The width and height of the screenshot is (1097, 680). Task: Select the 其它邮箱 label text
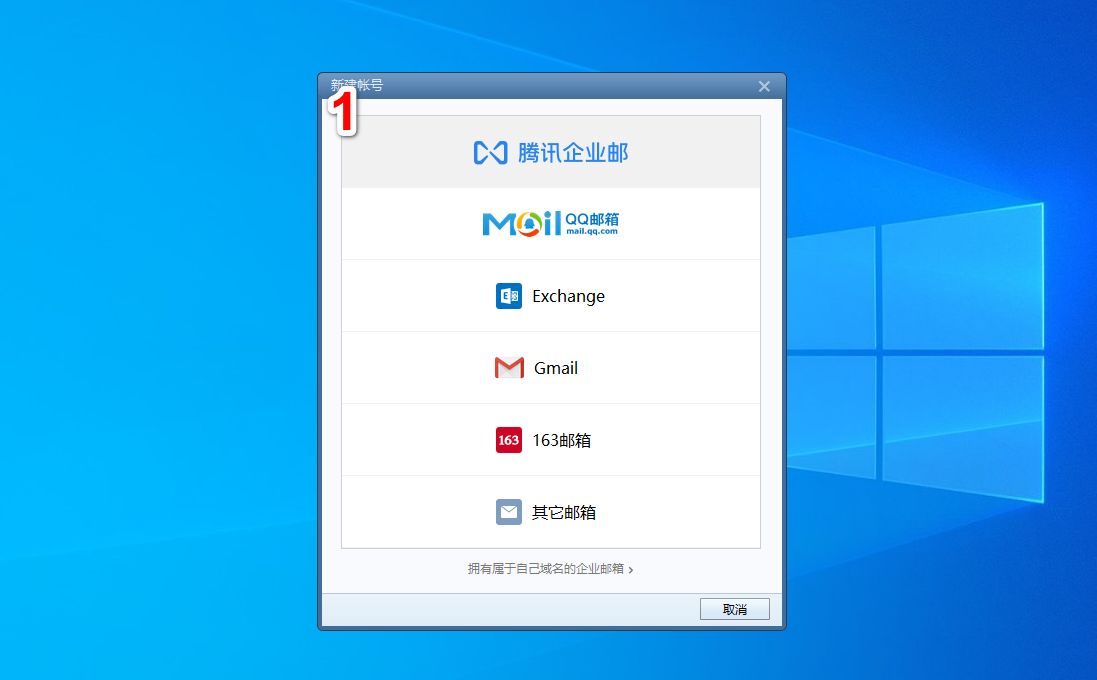pos(563,512)
